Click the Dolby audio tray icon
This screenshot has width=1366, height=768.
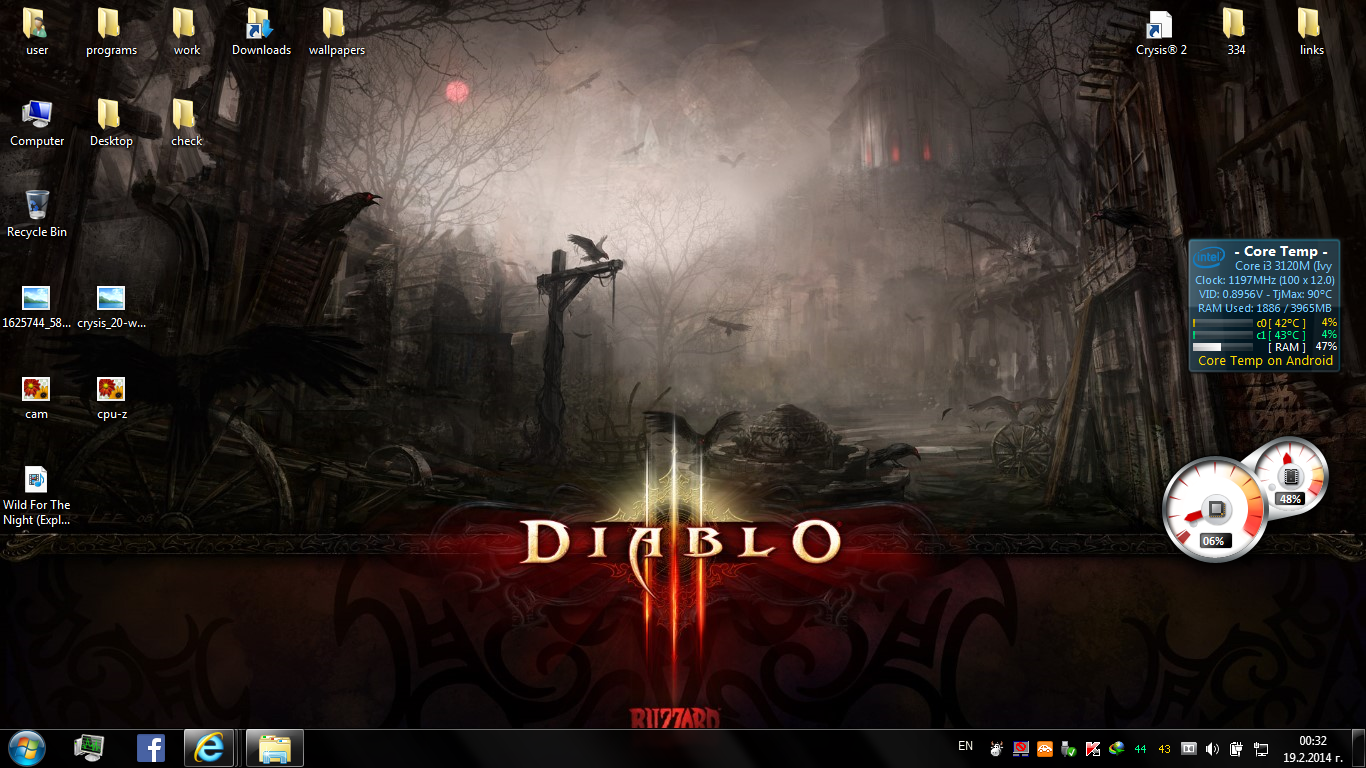click(x=1189, y=748)
